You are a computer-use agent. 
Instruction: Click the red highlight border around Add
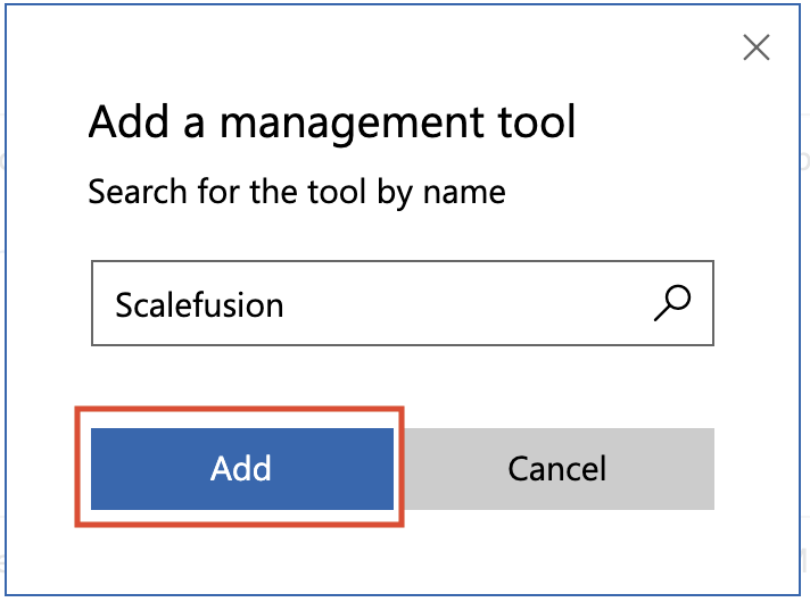239,410
